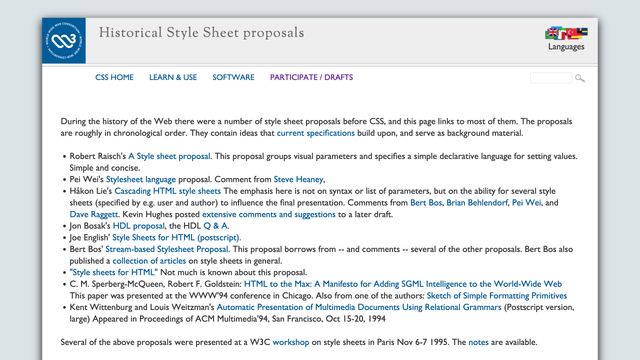The image size is (640, 360).
Task: Open Stream-based Stylesheet Proposal link
Action: pos(167,249)
